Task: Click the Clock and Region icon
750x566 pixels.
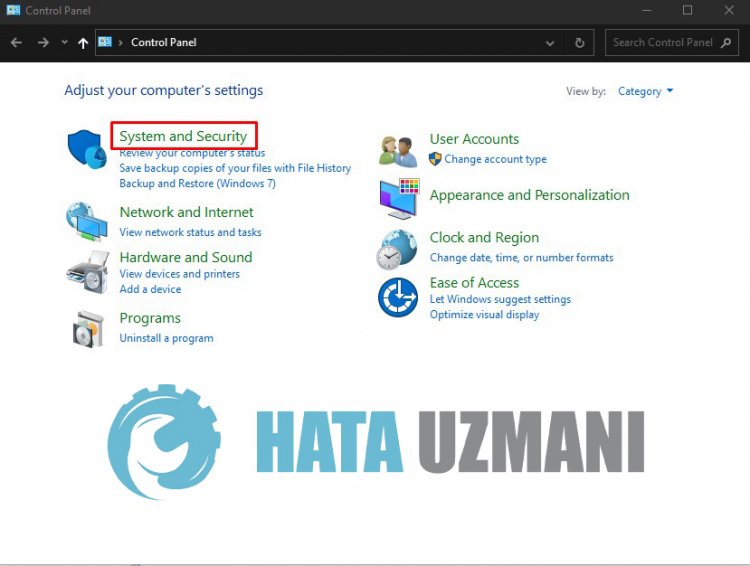Action: click(396, 249)
